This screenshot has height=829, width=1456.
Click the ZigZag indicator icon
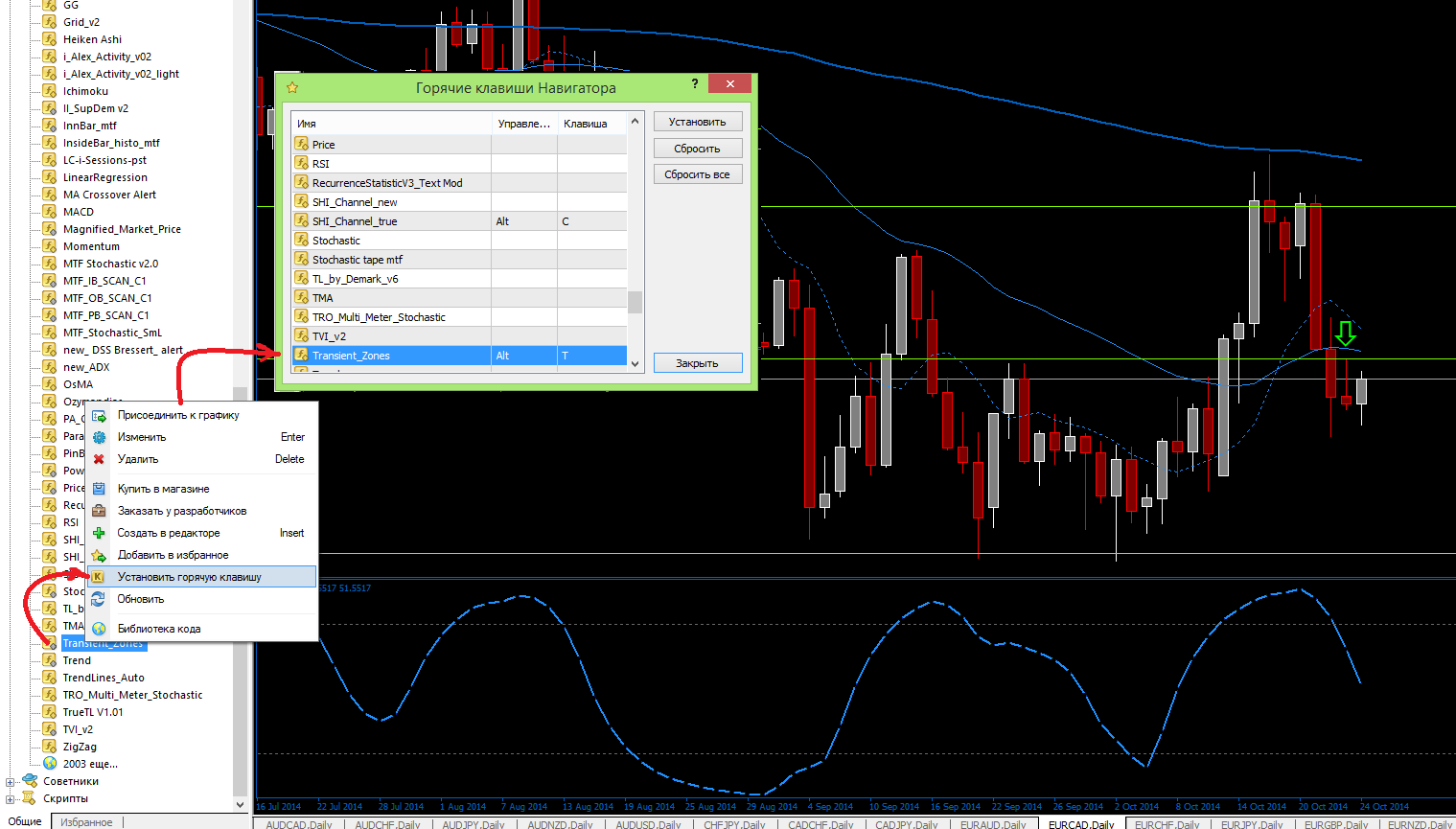[x=50, y=747]
